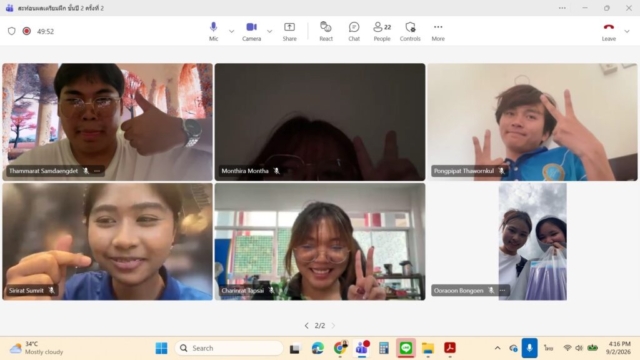Open Calculator from taskbar
The image size is (640, 360).
coord(384,348)
